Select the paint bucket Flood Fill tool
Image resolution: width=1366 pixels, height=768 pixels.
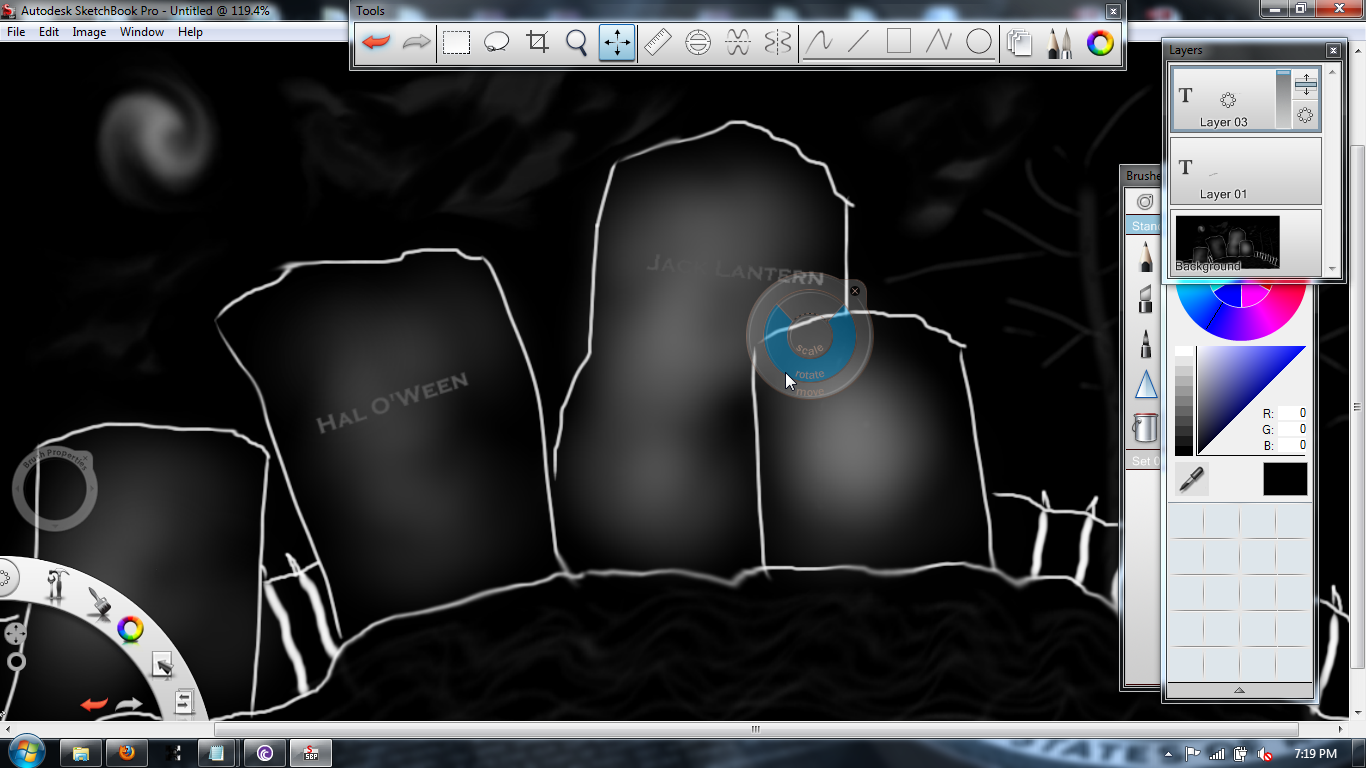(1145, 428)
